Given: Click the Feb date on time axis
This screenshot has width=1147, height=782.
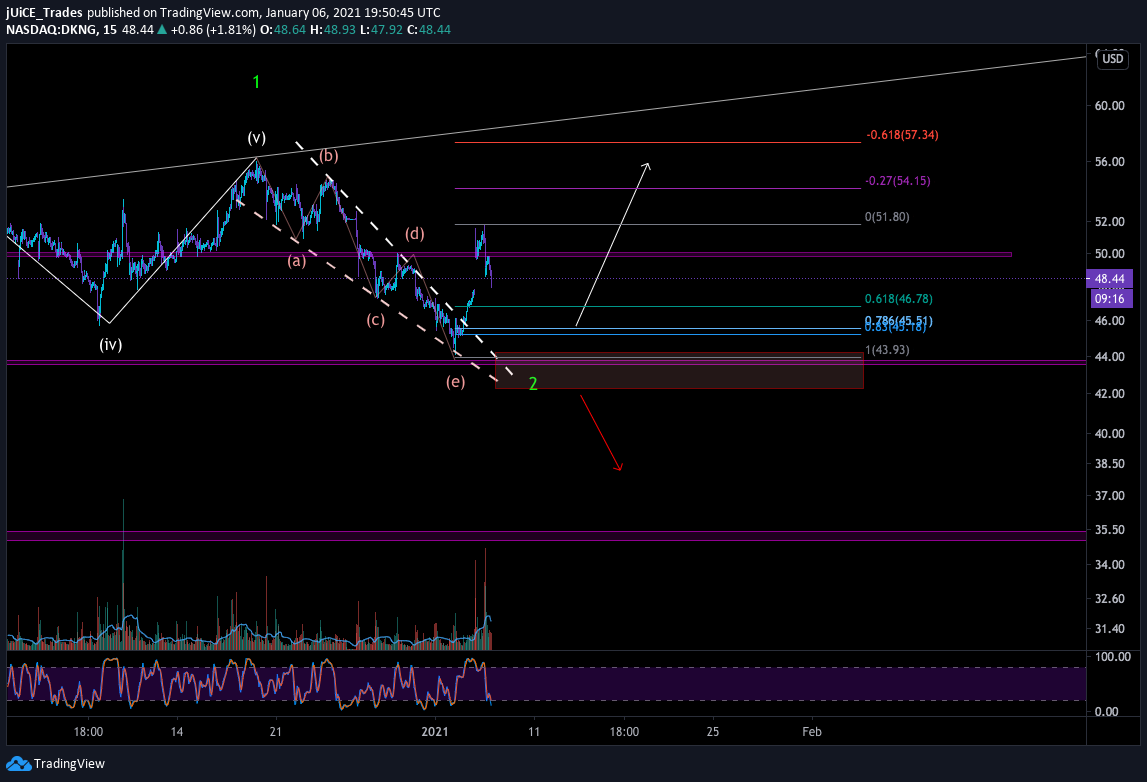Looking at the screenshot, I should pyautogui.click(x=812, y=732).
